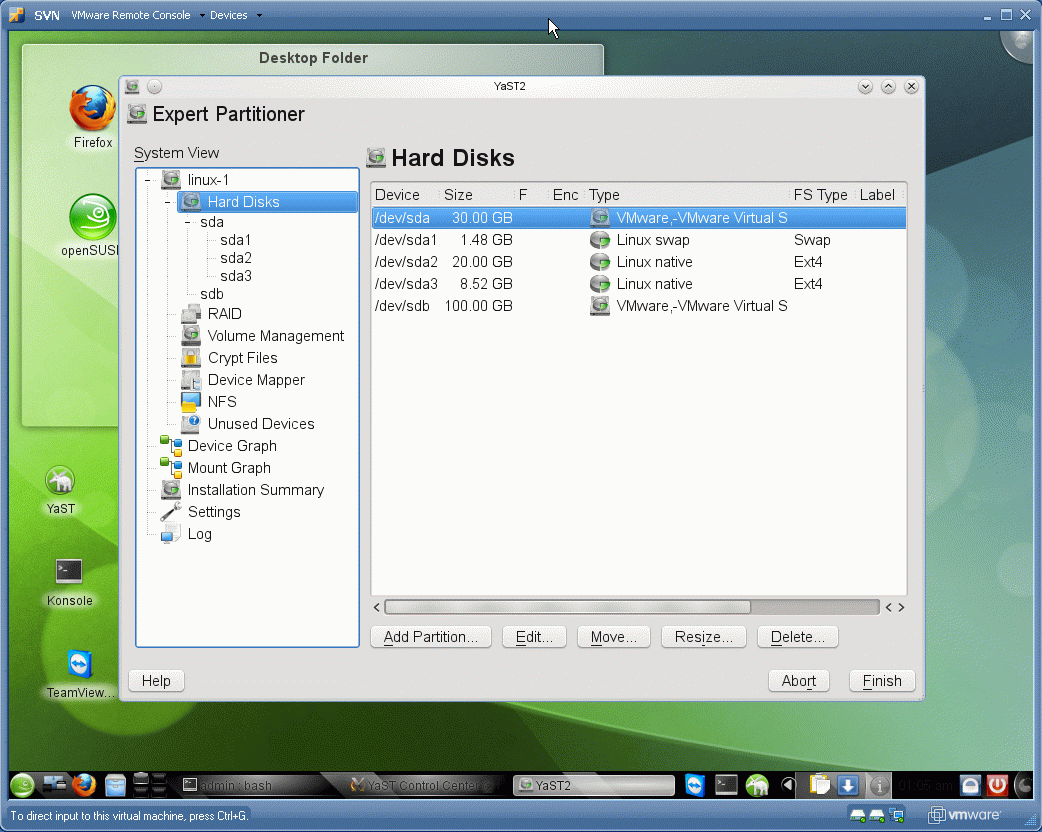Click the Linux swap partition icon
This screenshot has height=832, width=1042.
click(x=600, y=240)
